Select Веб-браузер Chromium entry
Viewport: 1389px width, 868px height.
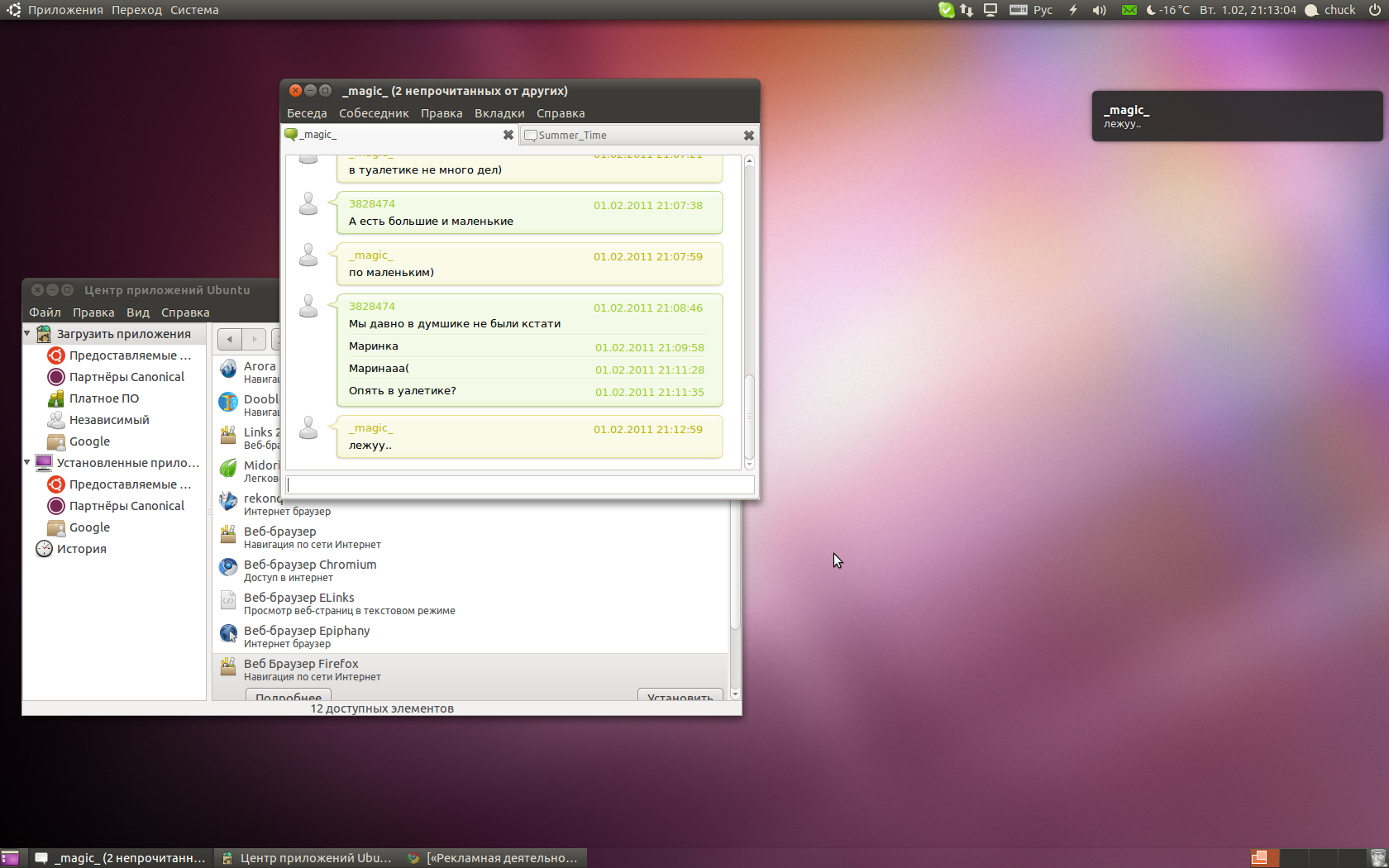click(470, 570)
